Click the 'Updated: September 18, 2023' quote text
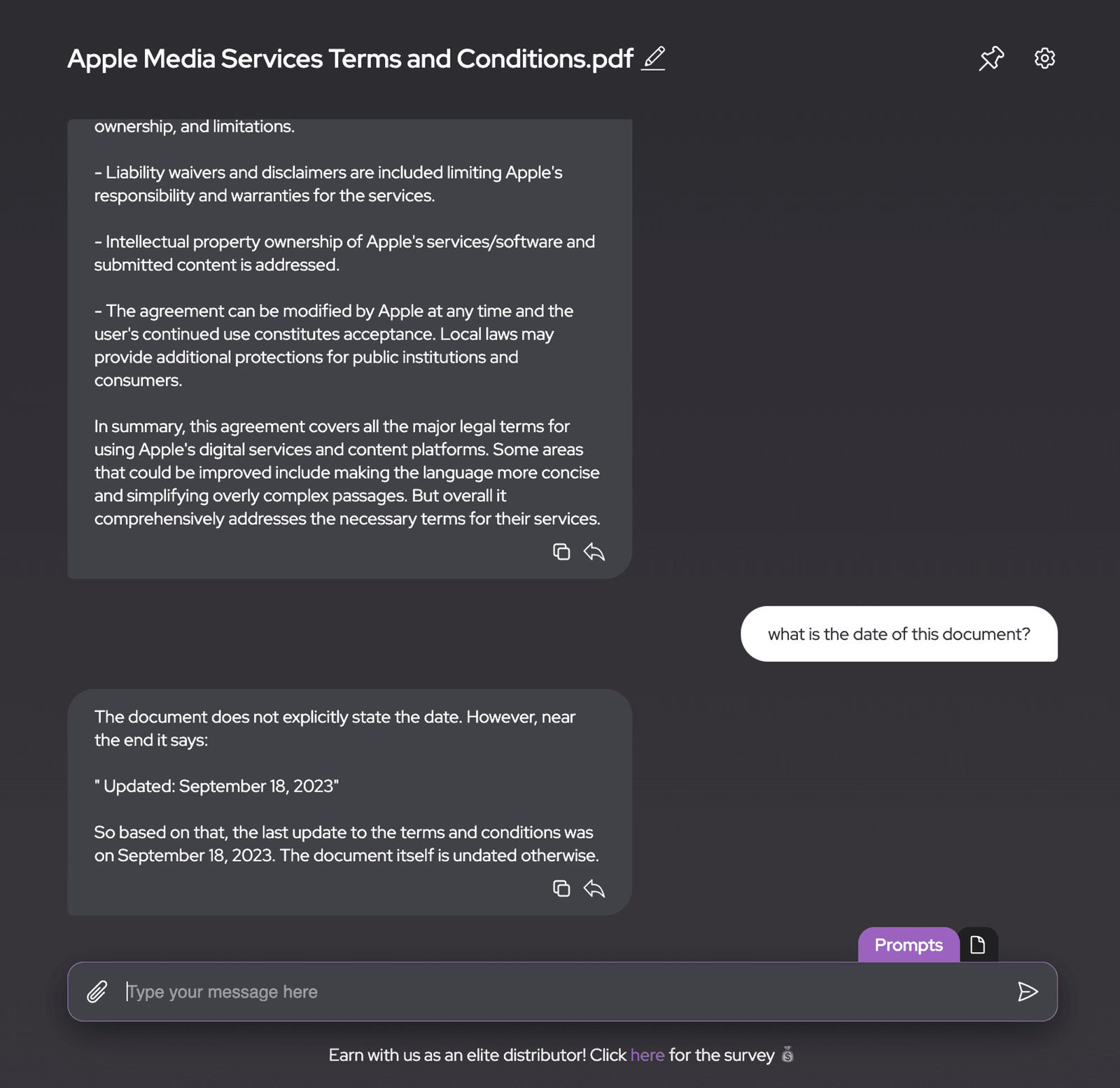Image resolution: width=1120 pixels, height=1088 pixels. click(216, 786)
